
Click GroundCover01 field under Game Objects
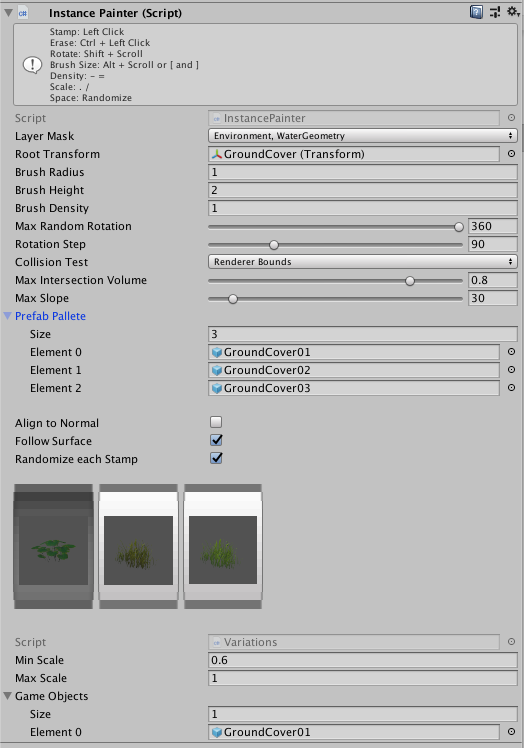tap(354, 732)
